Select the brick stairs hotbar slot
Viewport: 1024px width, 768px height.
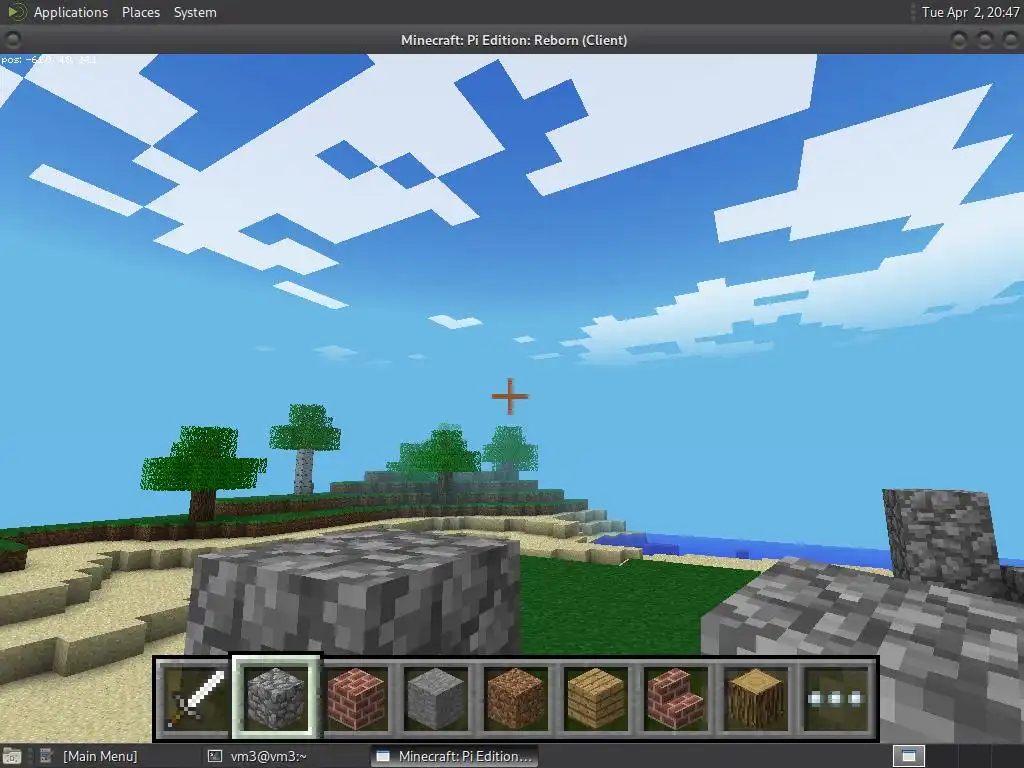[x=676, y=699]
